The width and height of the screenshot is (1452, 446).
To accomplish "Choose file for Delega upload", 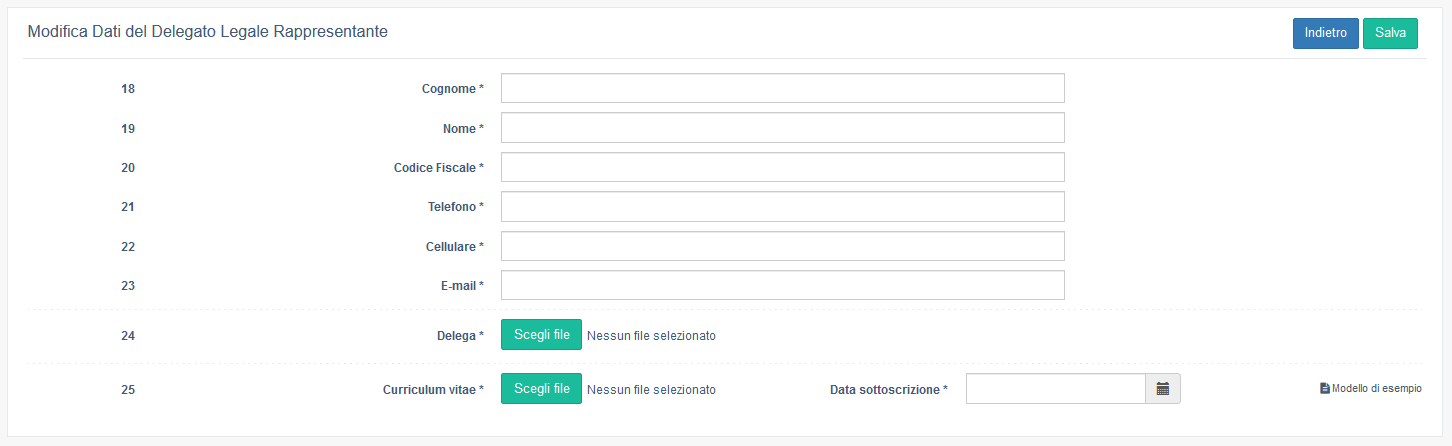I will (x=541, y=335).
